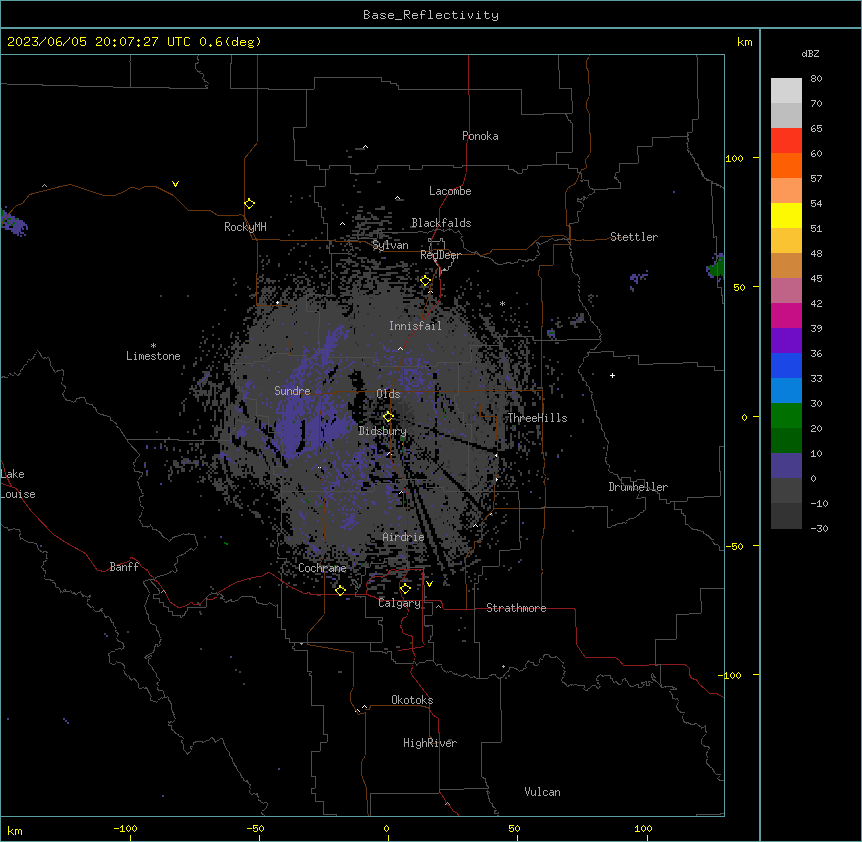Click the Cochrane town label
This screenshot has height=842, width=862.
point(322,568)
